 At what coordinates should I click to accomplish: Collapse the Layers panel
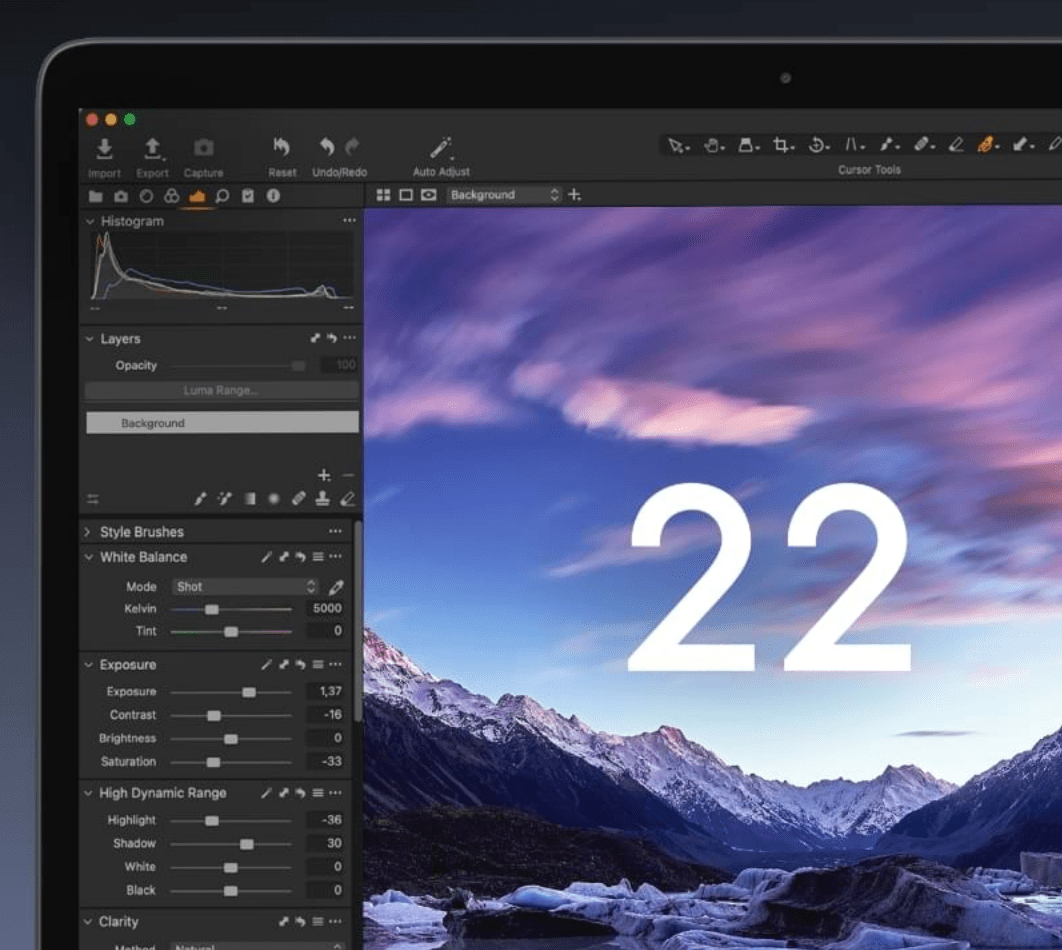pyautogui.click(x=89, y=339)
